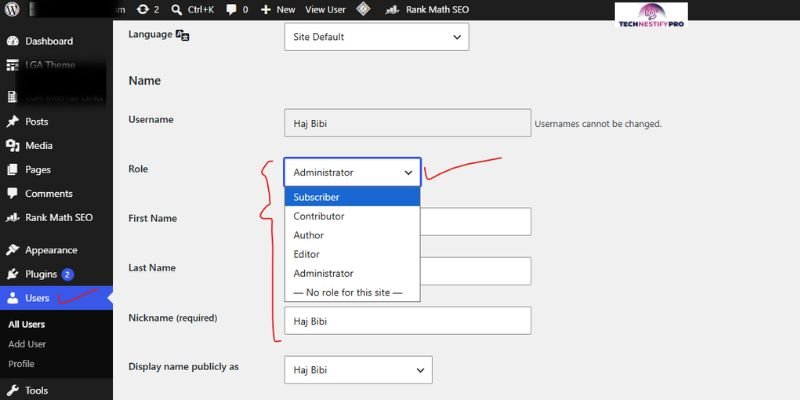Viewport: 800px width, 400px height.
Task: Click the plus New icon
Action: (x=265, y=9)
